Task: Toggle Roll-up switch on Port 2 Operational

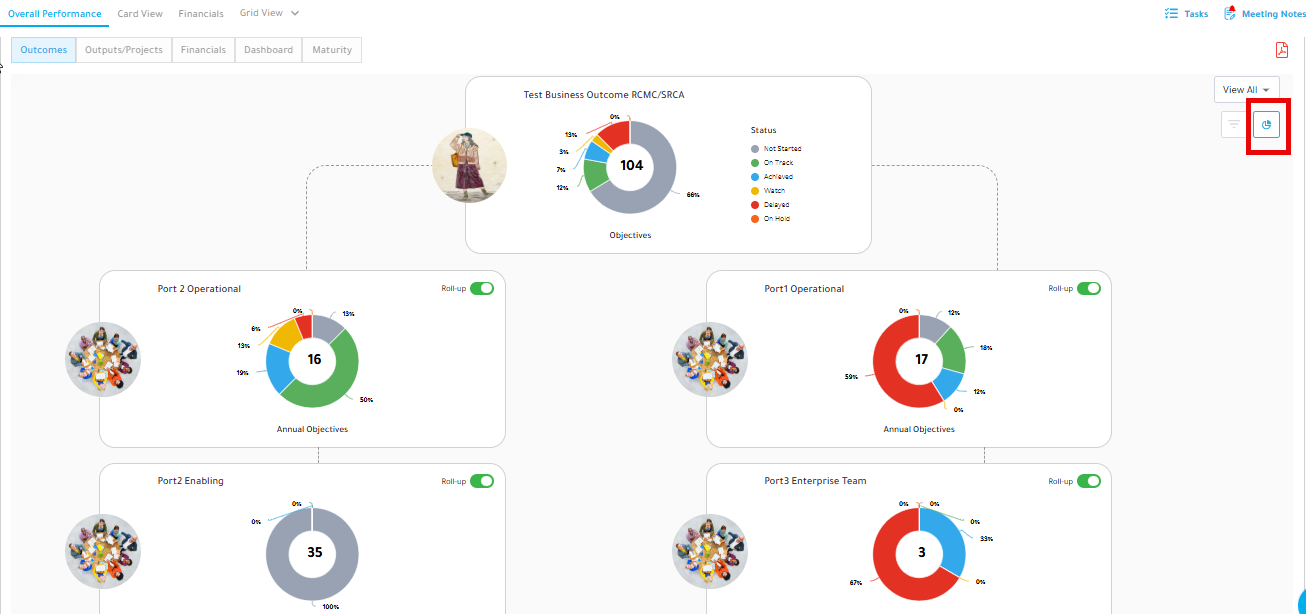Action: 482,288
